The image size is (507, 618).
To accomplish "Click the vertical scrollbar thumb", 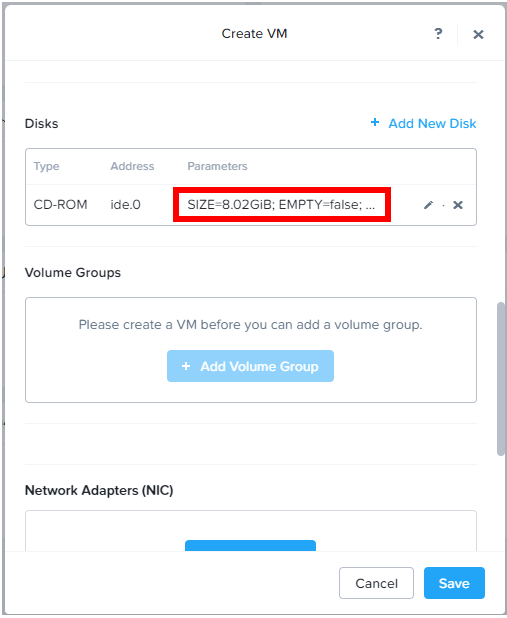I will (x=501, y=379).
